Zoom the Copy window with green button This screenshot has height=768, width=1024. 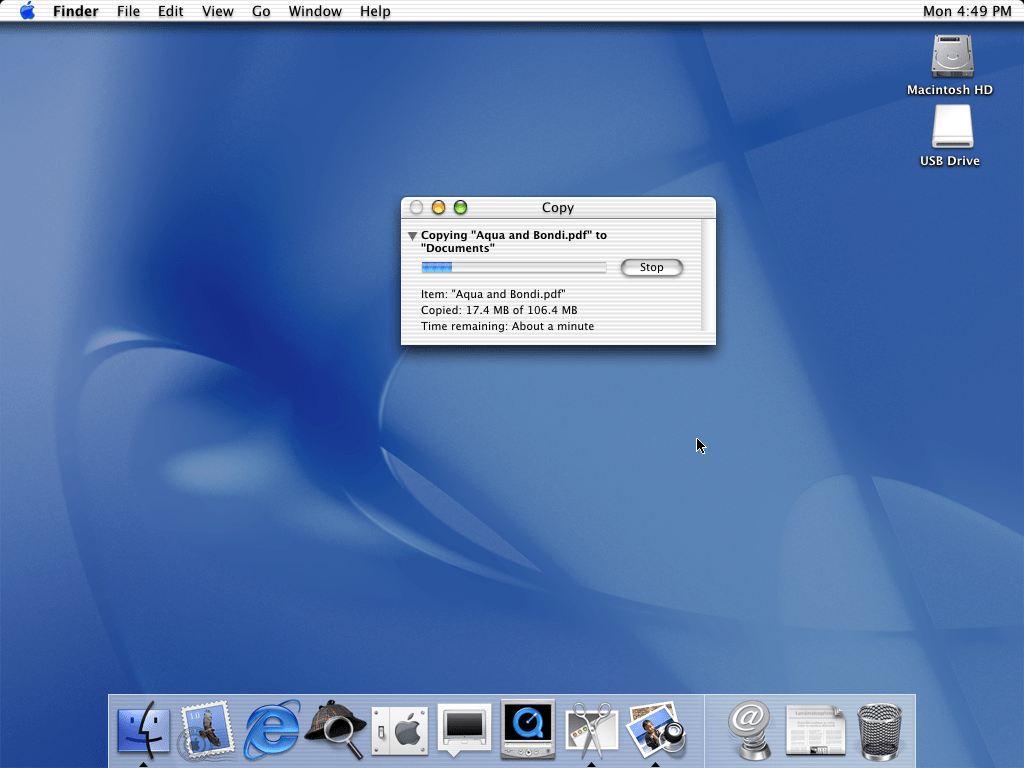coord(460,207)
